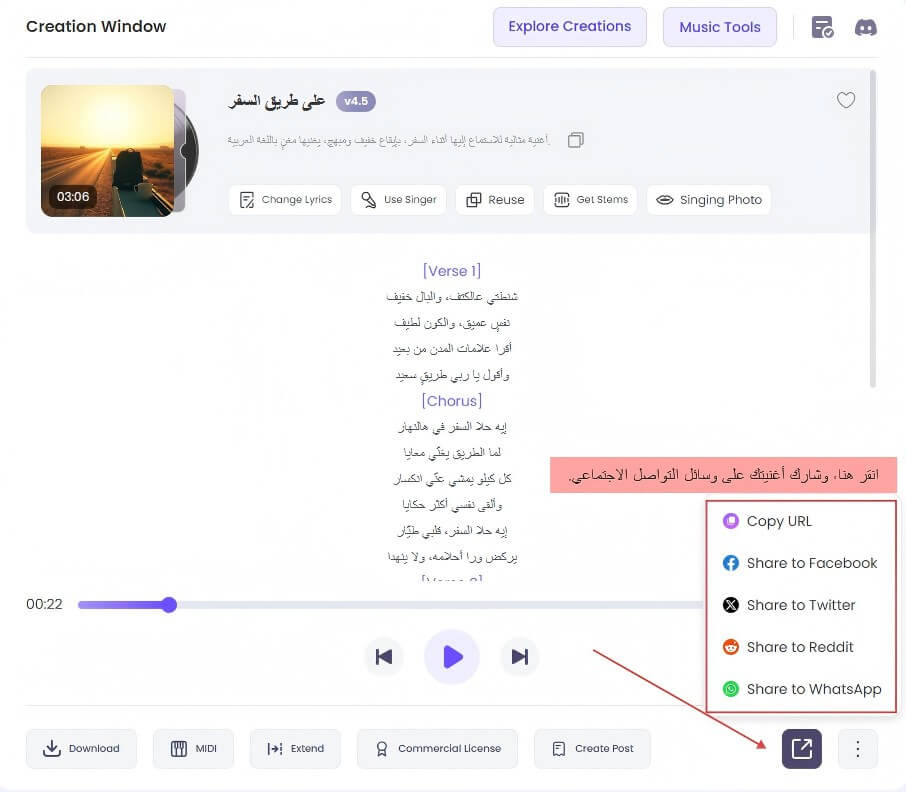Select the Use Singer feature
906x792 pixels.
[x=398, y=199]
